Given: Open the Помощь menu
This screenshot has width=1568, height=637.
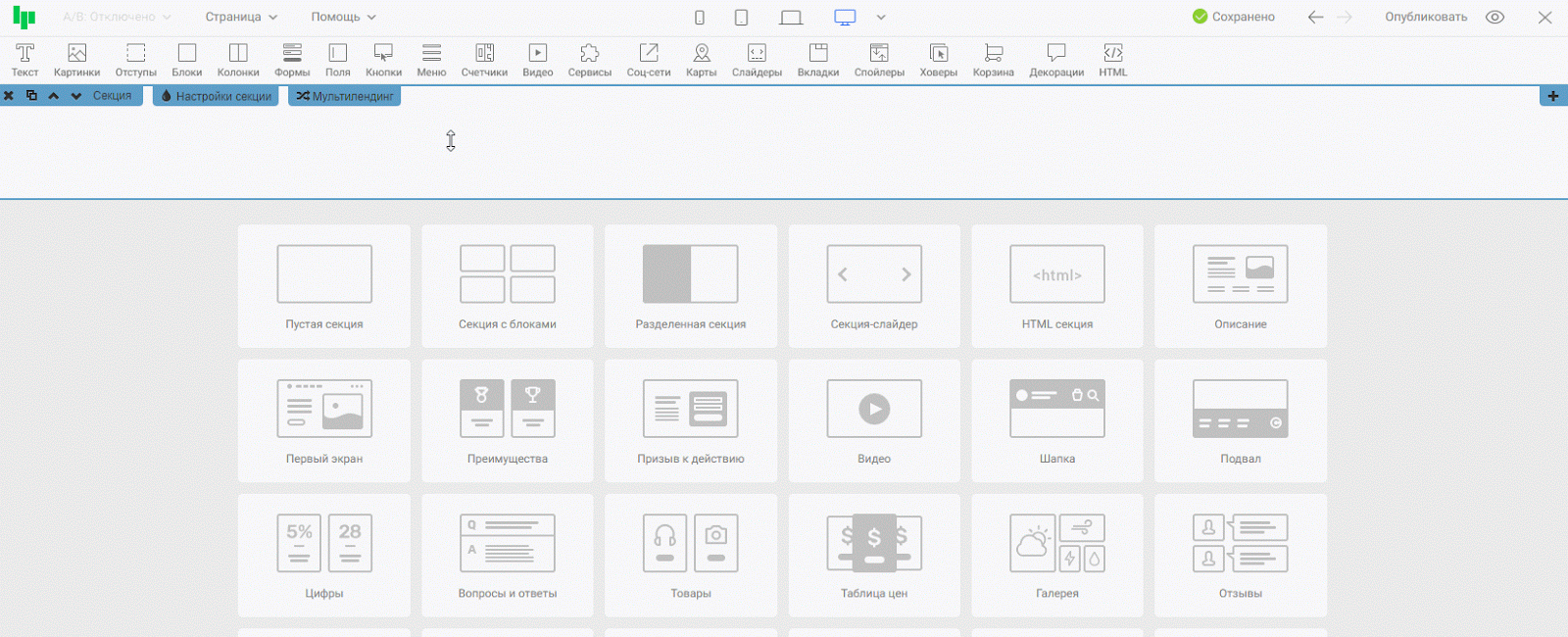Looking at the screenshot, I should (343, 17).
